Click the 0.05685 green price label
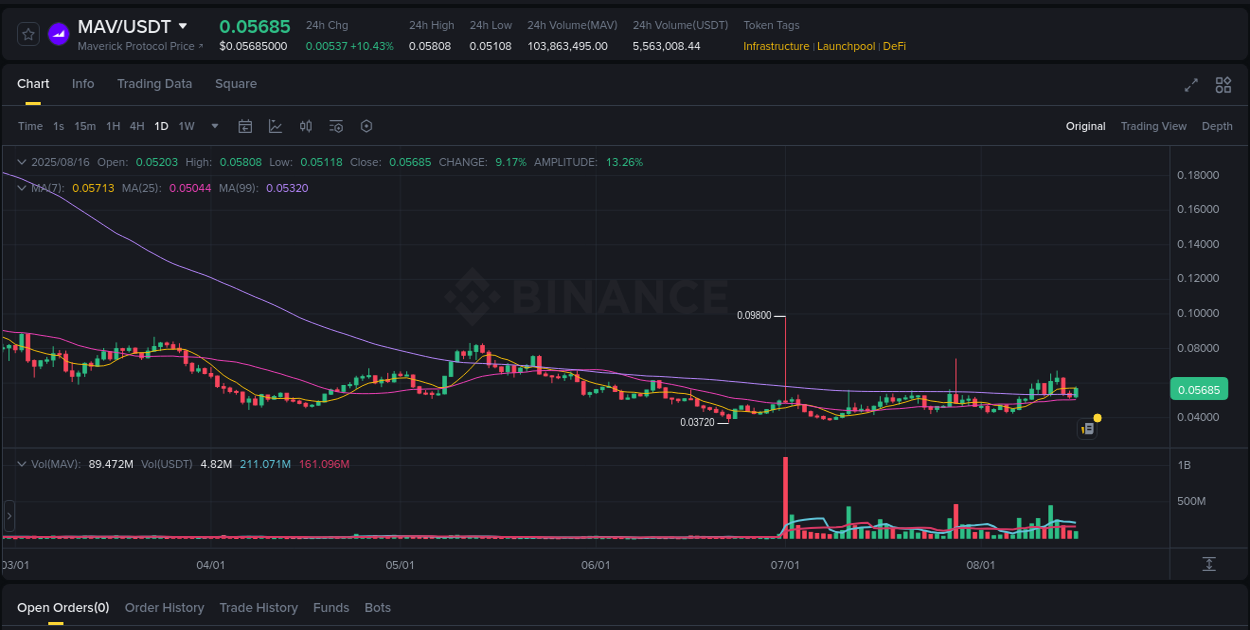 [1198, 388]
